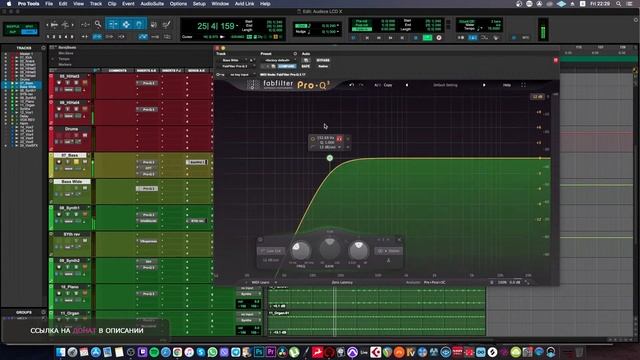Click the green EQ band node
Viewport: 640px width, 360px height.
330,158
